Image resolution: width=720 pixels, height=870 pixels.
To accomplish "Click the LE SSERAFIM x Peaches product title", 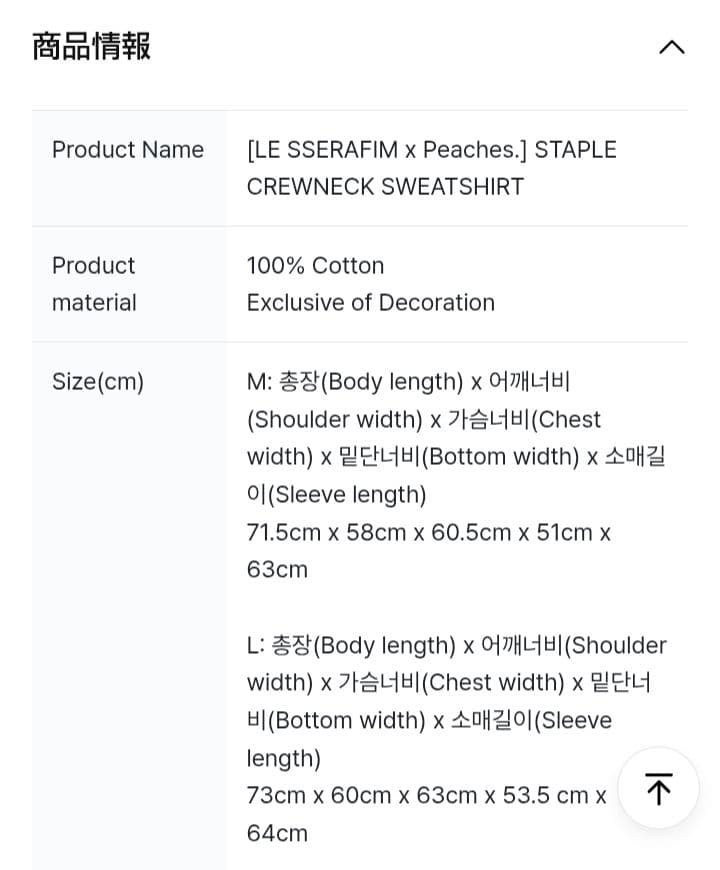I will click(431, 150).
